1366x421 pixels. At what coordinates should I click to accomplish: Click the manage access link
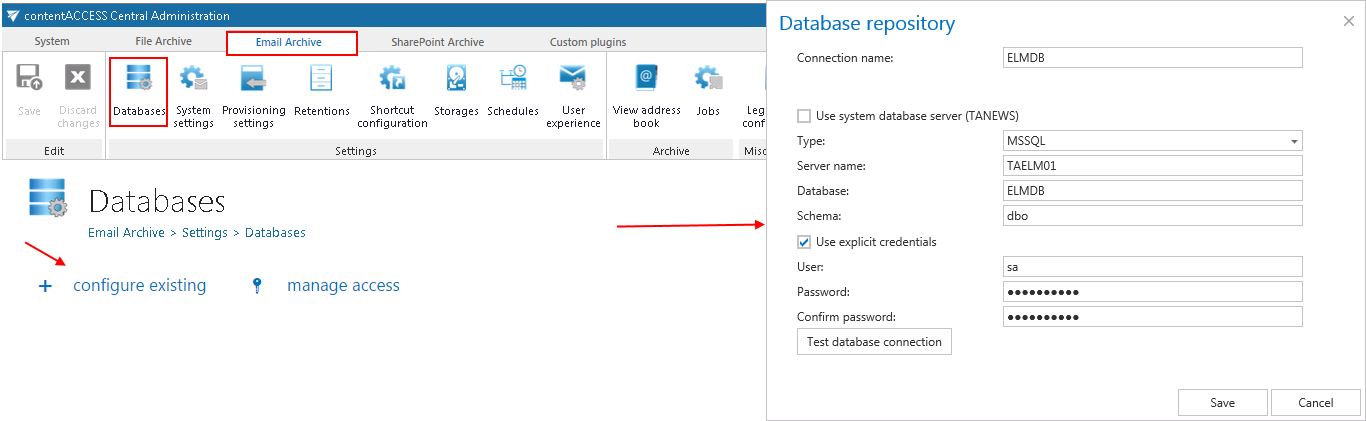pyautogui.click(x=343, y=285)
